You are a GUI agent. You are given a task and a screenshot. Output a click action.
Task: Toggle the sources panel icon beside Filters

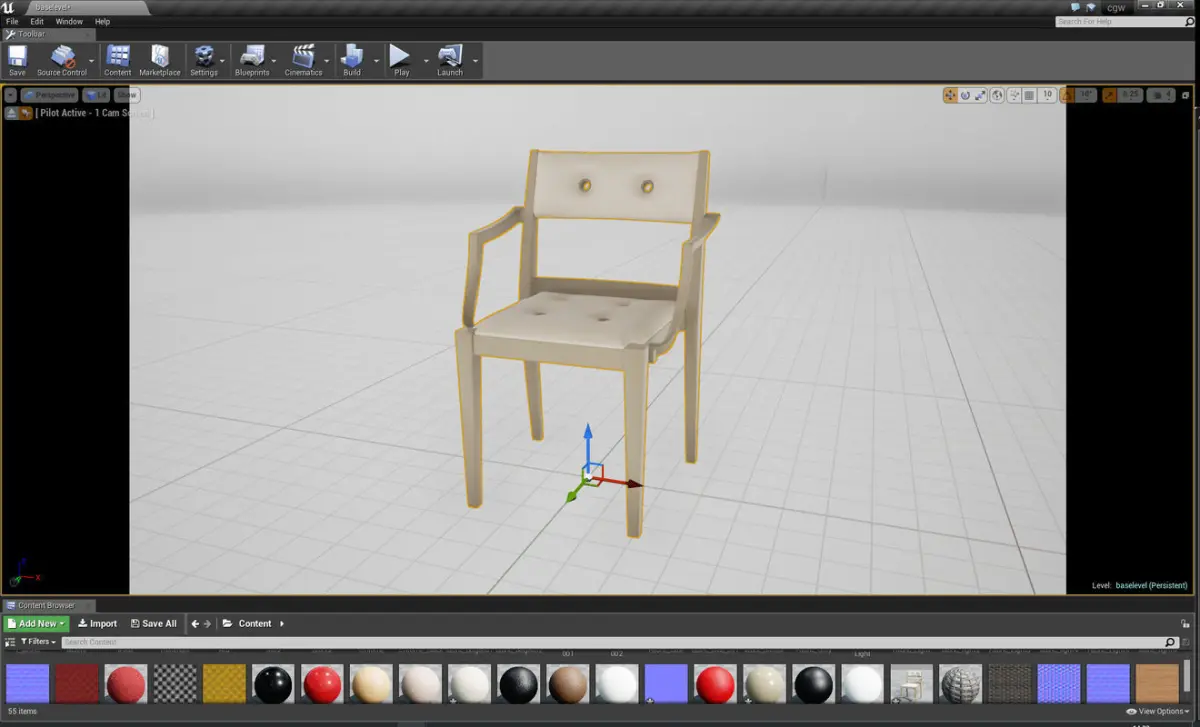[10, 641]
